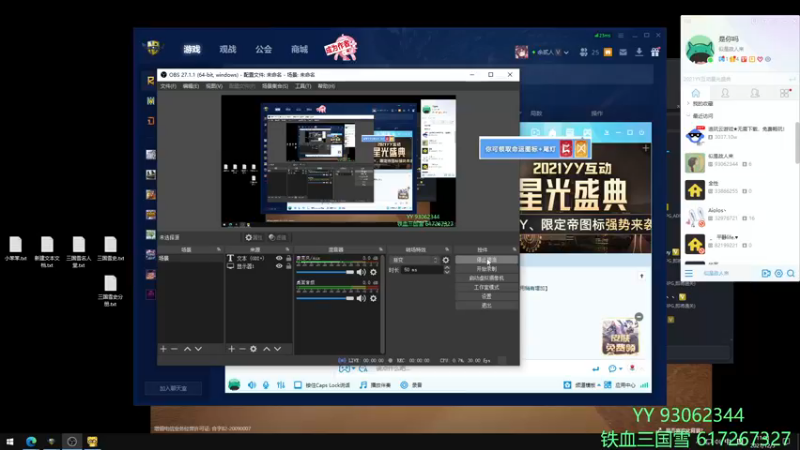Change the transition duration stepper

[447, 270]
